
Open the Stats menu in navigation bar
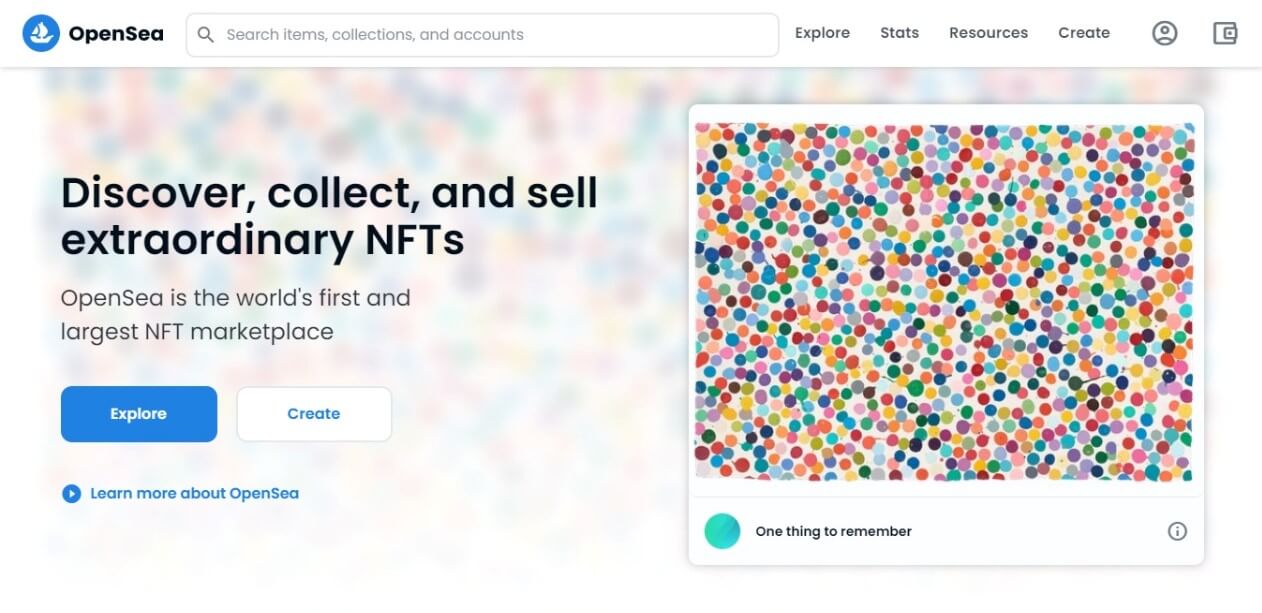coord(899,33)
